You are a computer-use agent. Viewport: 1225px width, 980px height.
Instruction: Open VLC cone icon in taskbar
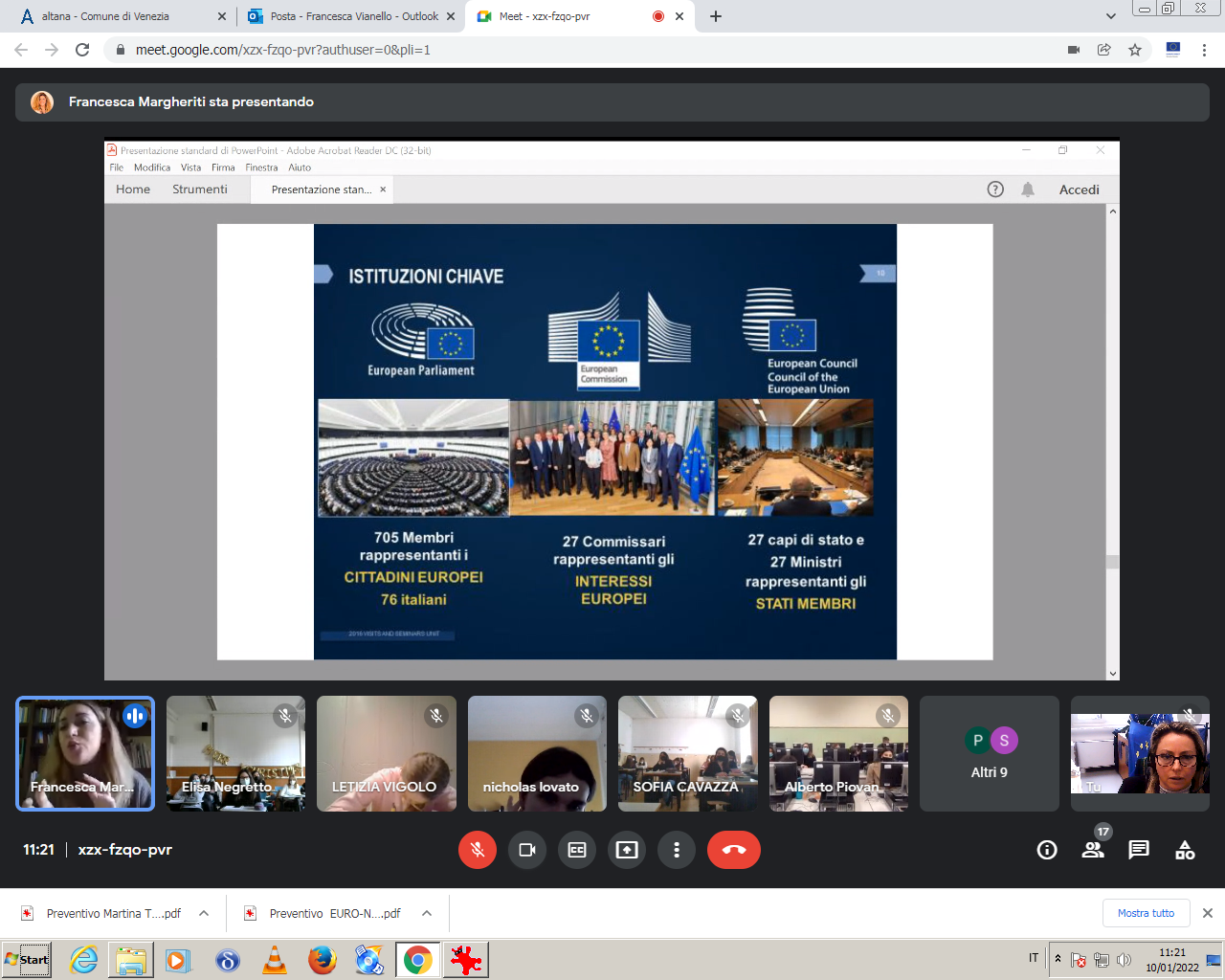275,960
